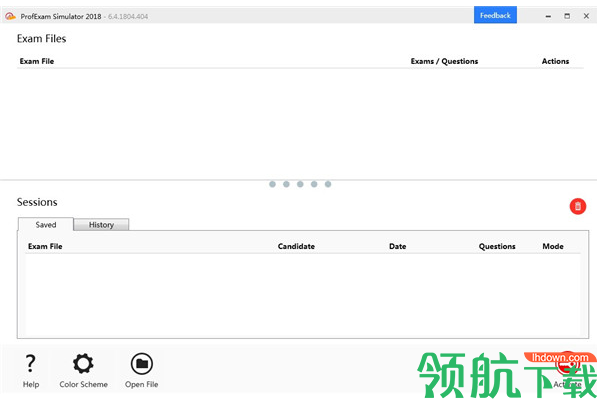Screen dimensions: 597x405
Task: Close the ProfExam Simulator window
Action: (586, 16)
